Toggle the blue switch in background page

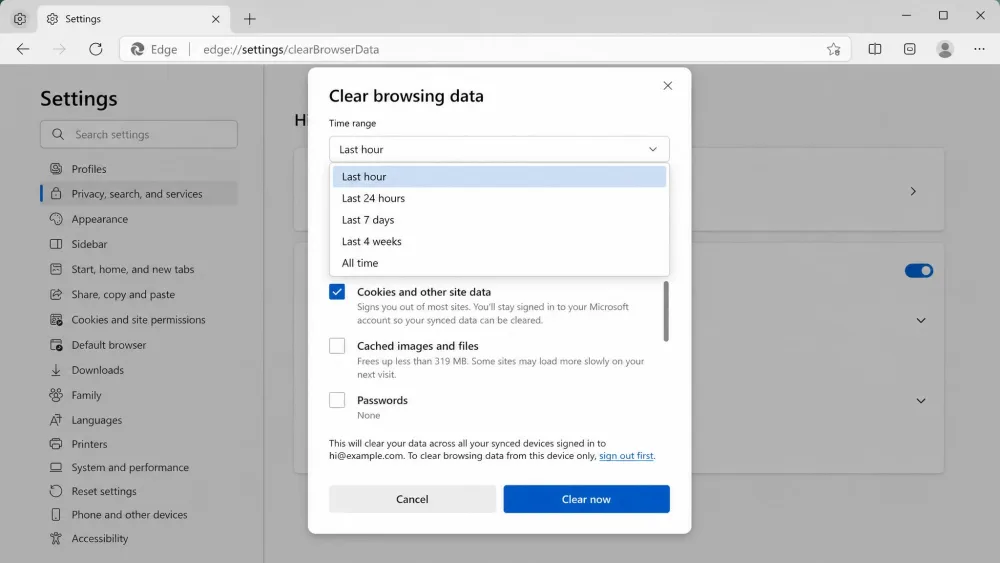(x=918, y=271)
